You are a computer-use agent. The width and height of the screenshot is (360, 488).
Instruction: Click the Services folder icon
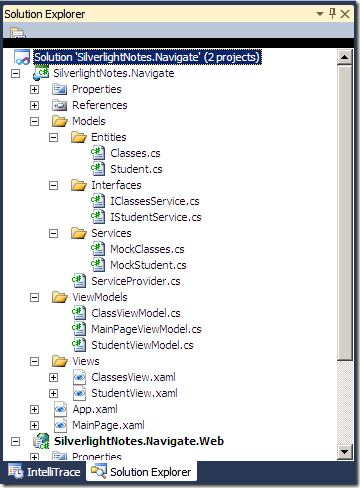[79, 233]
